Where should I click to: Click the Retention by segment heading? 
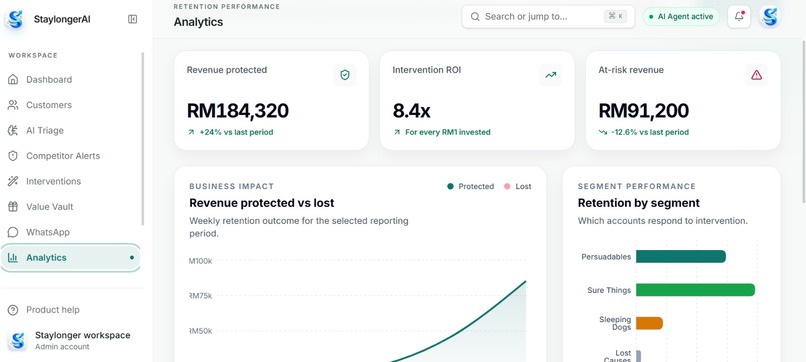pos(638,203)
